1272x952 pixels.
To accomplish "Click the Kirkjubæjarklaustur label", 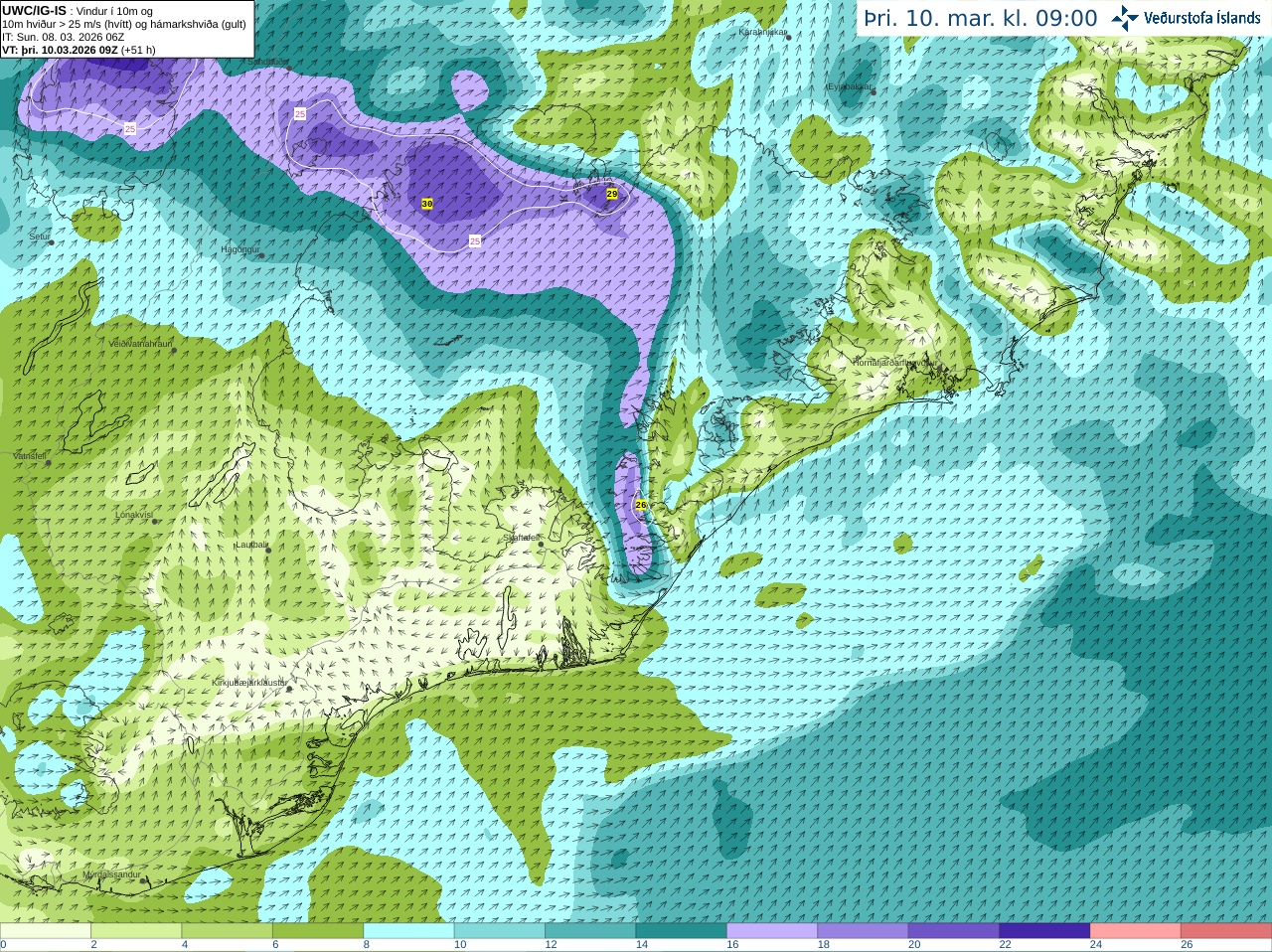I will (x=250, y=683).
